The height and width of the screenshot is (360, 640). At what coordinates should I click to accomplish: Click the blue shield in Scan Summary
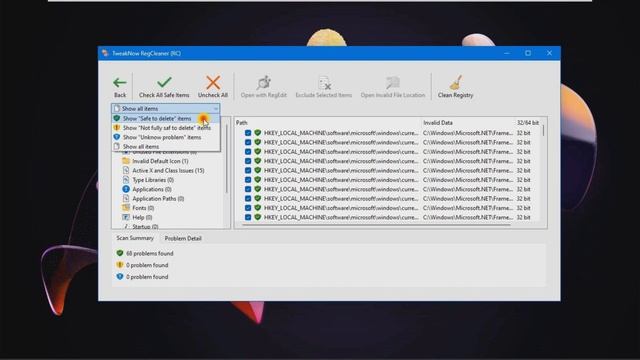(x=120, y=277)
